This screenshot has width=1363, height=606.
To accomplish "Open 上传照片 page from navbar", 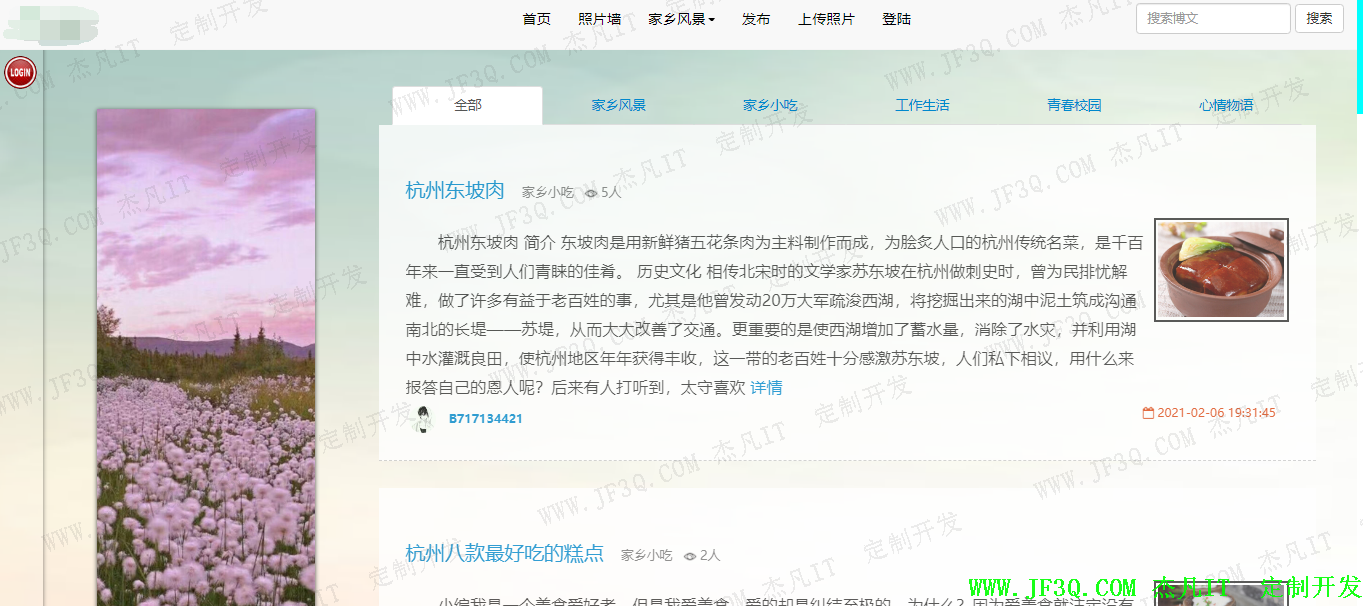I will pos(826,19).
